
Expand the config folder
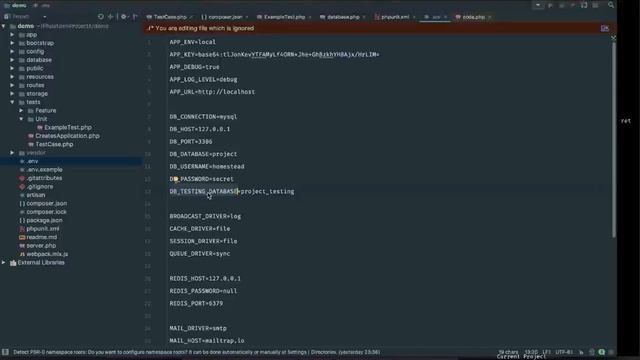pos(12,51)
